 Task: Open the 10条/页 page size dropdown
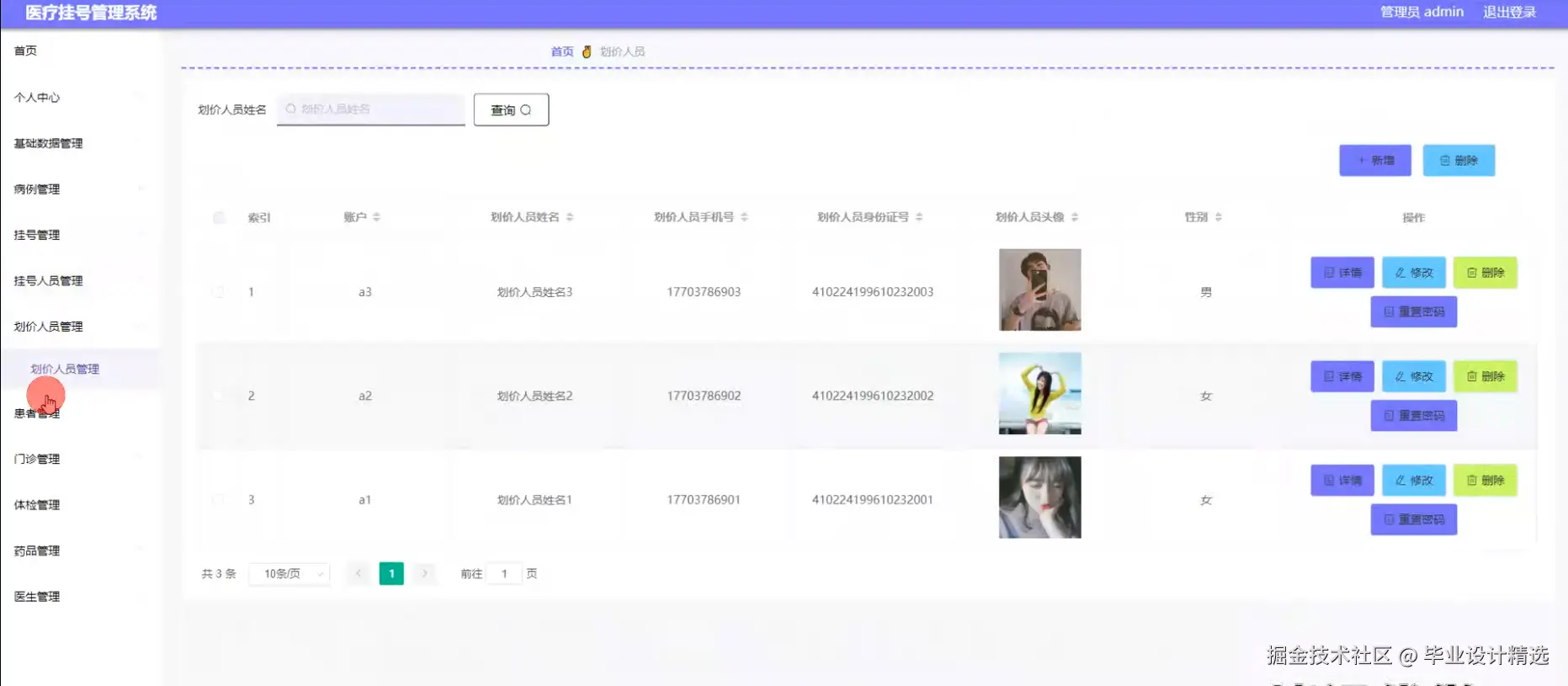290,573
